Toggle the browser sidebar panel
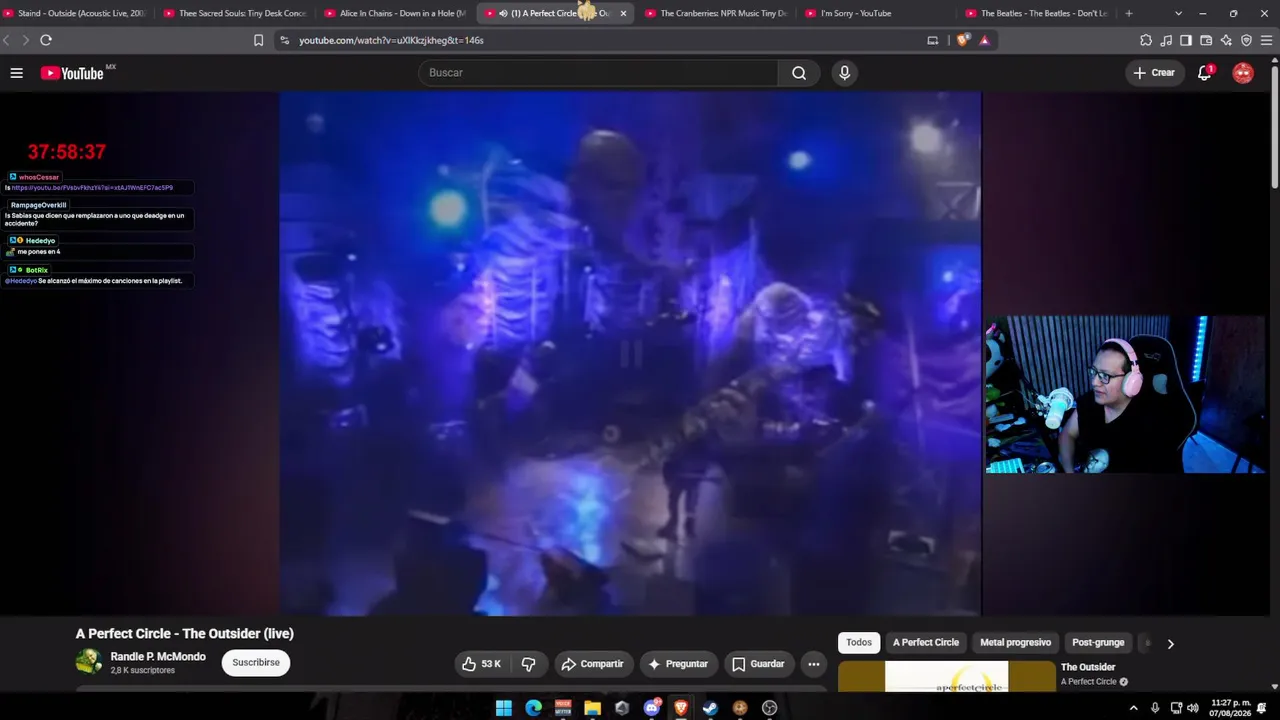This screenshot has height=720, width=1280. click(1186, 40)
